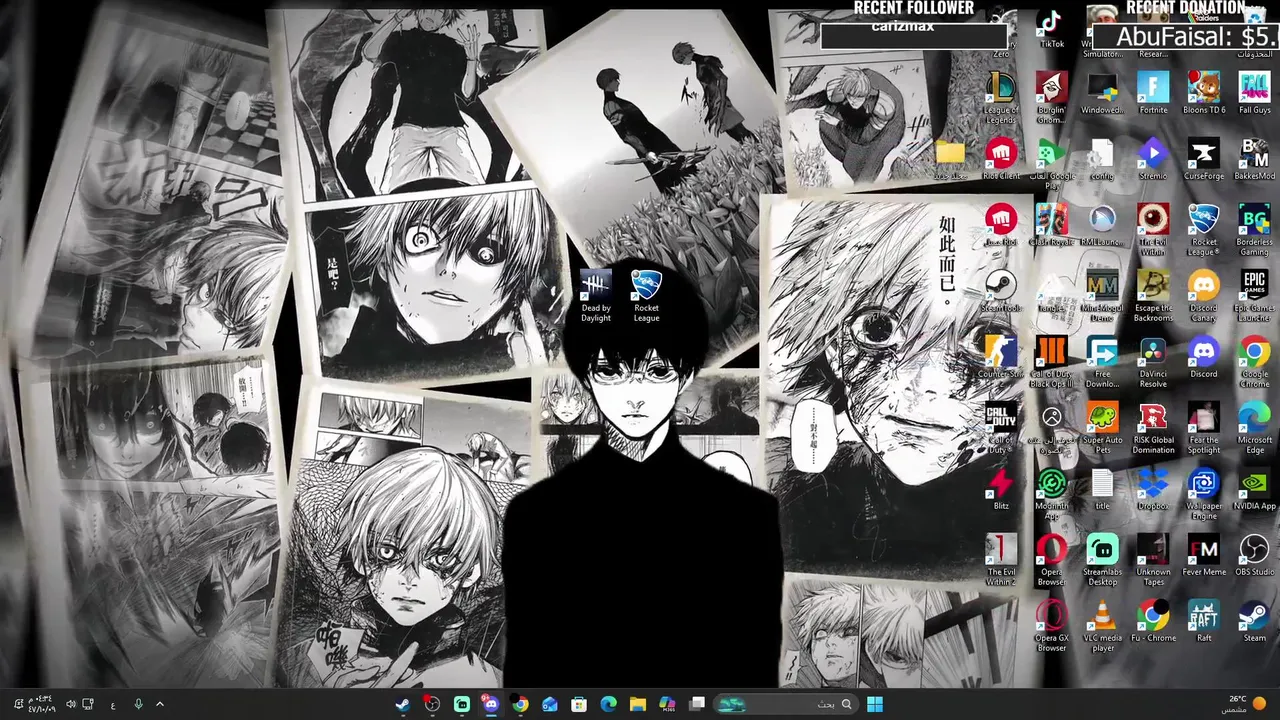Open the Steam desktop shortcut
Image resolution: width=1280 pixels, height=720 pixels.
pyautogui.click(x=1254, y=621)
